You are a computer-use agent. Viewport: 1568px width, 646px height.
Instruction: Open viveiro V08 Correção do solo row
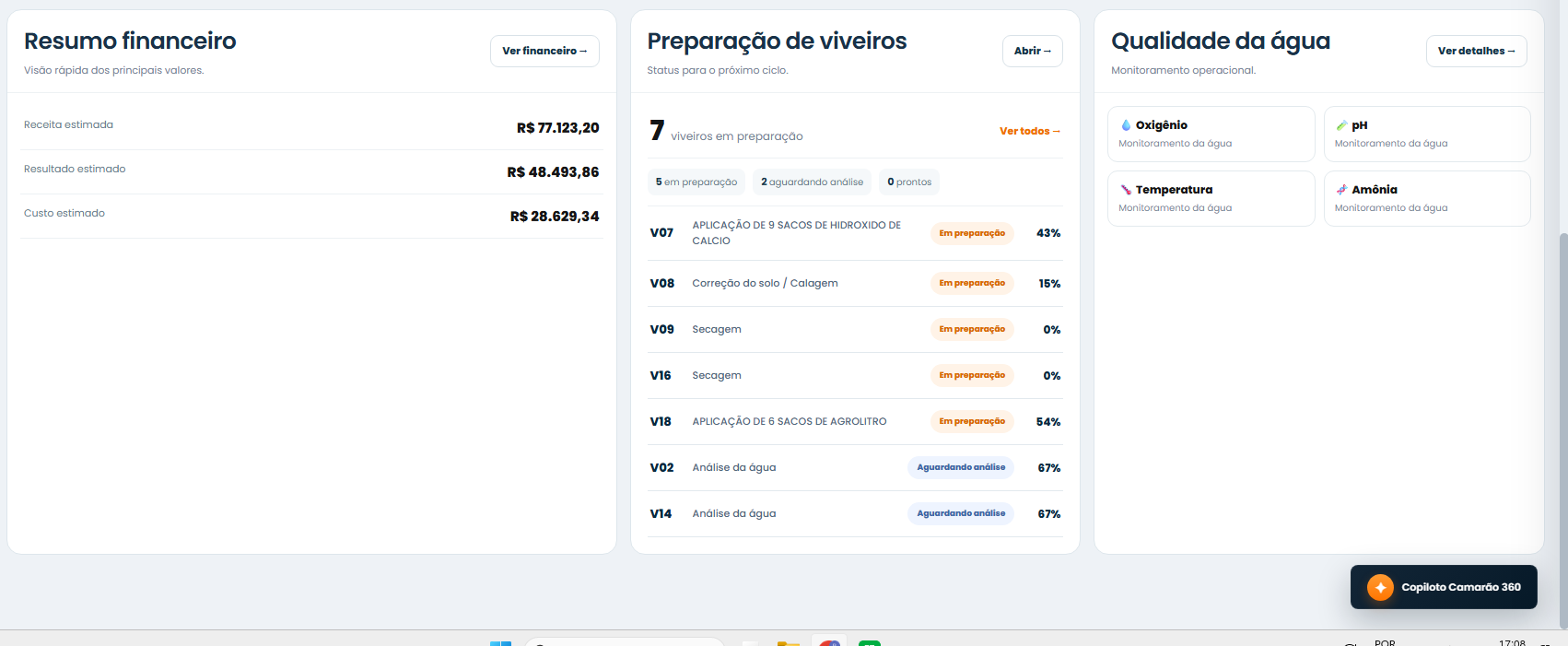[855, 284]
